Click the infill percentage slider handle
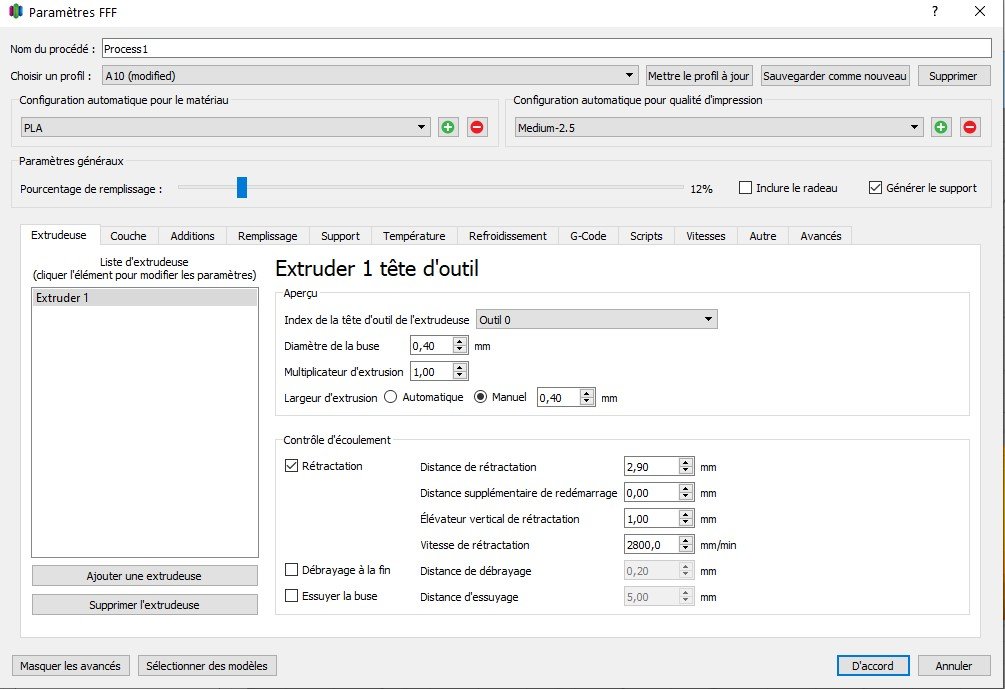Image resolution: width=1005 pixels, height=689 pixels. point(241,188)
